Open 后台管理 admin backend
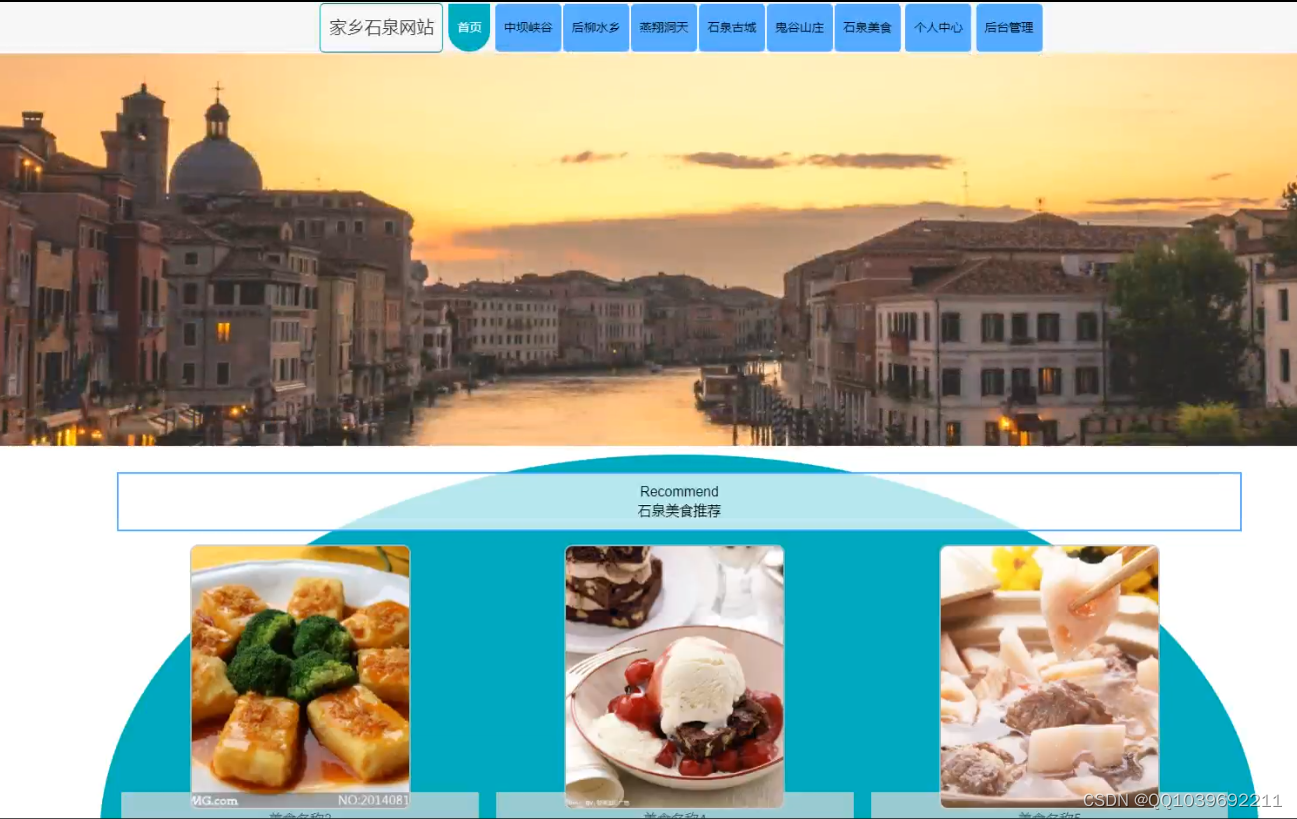The image size is (1297, 819). [x=1009, y=28]
